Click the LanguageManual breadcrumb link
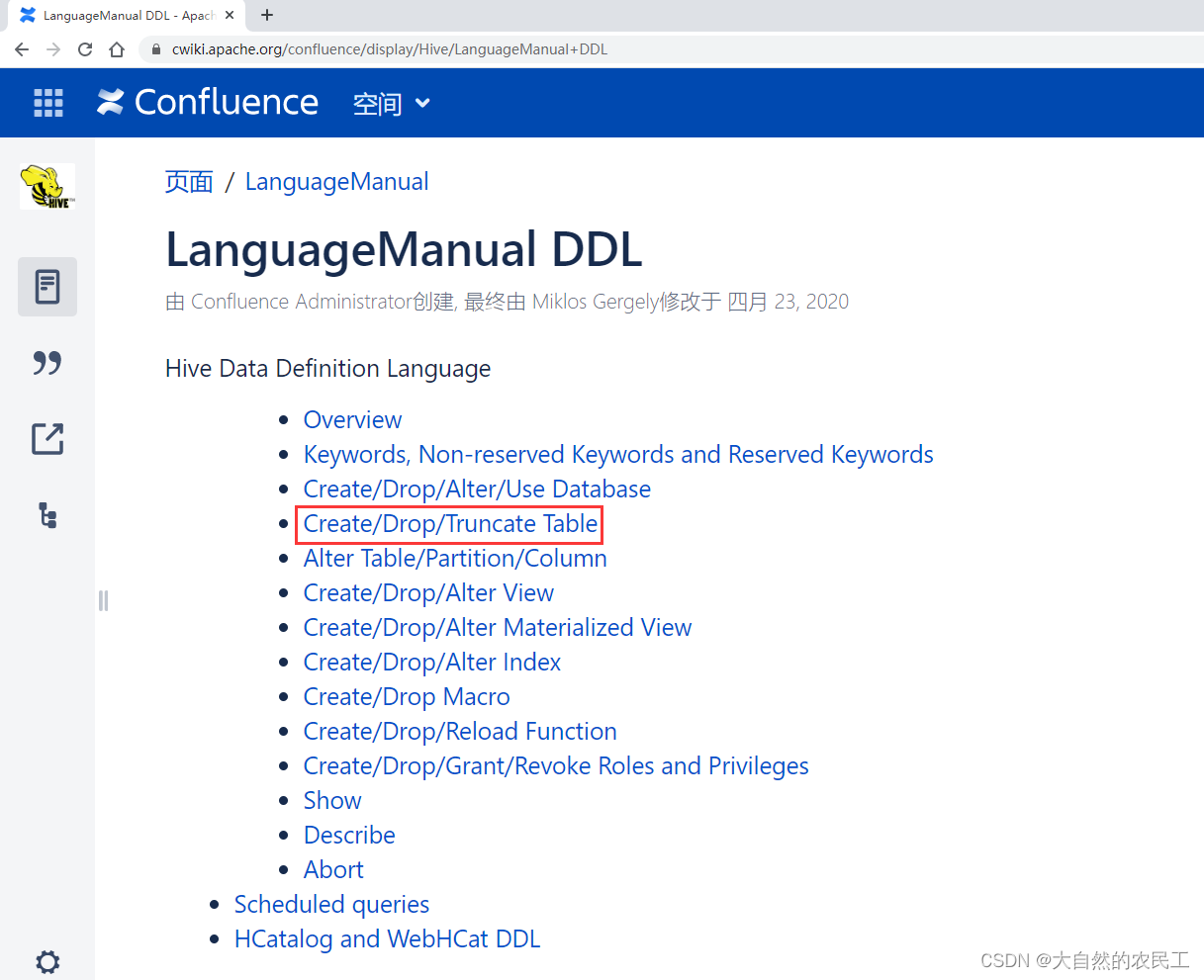1204x980 pixels. [x=336, y=182]
